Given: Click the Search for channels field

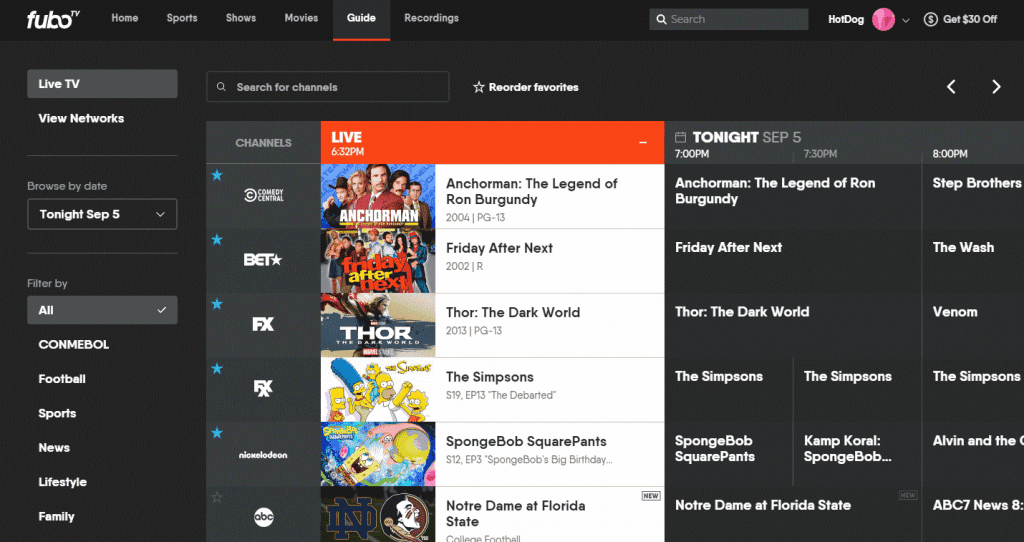Looking at the screenshot, I should click(x=326, y=87).
